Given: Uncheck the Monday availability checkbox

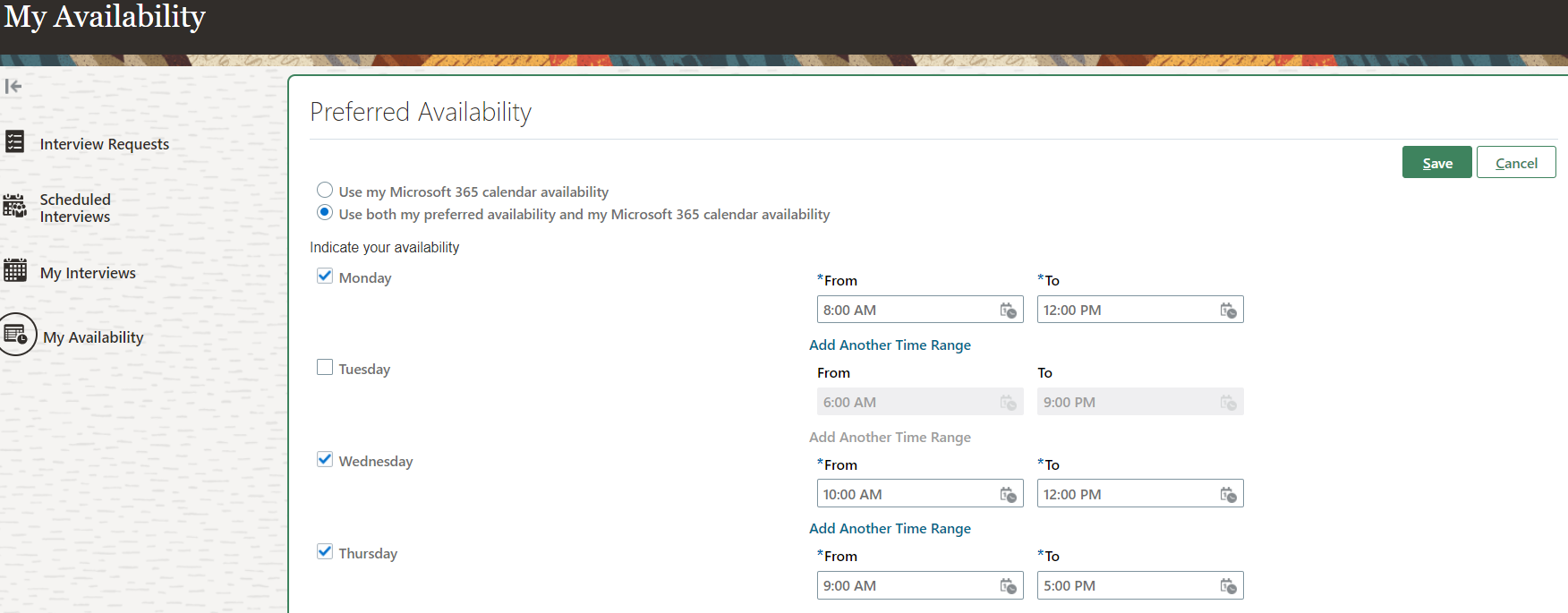Looking at the screenshot, I should [325, 277].
